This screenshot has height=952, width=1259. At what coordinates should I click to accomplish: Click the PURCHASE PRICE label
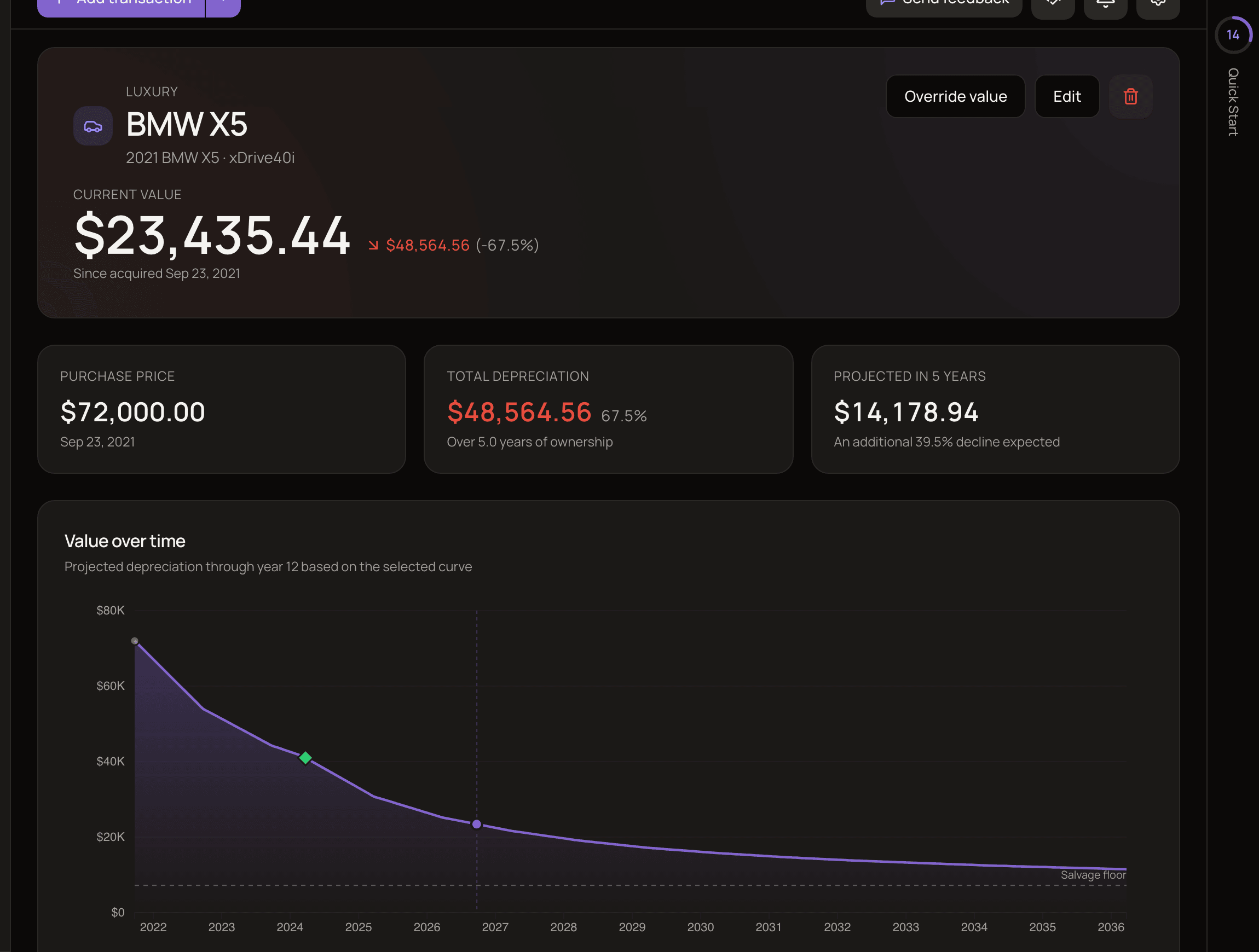(x=117, y=376)
